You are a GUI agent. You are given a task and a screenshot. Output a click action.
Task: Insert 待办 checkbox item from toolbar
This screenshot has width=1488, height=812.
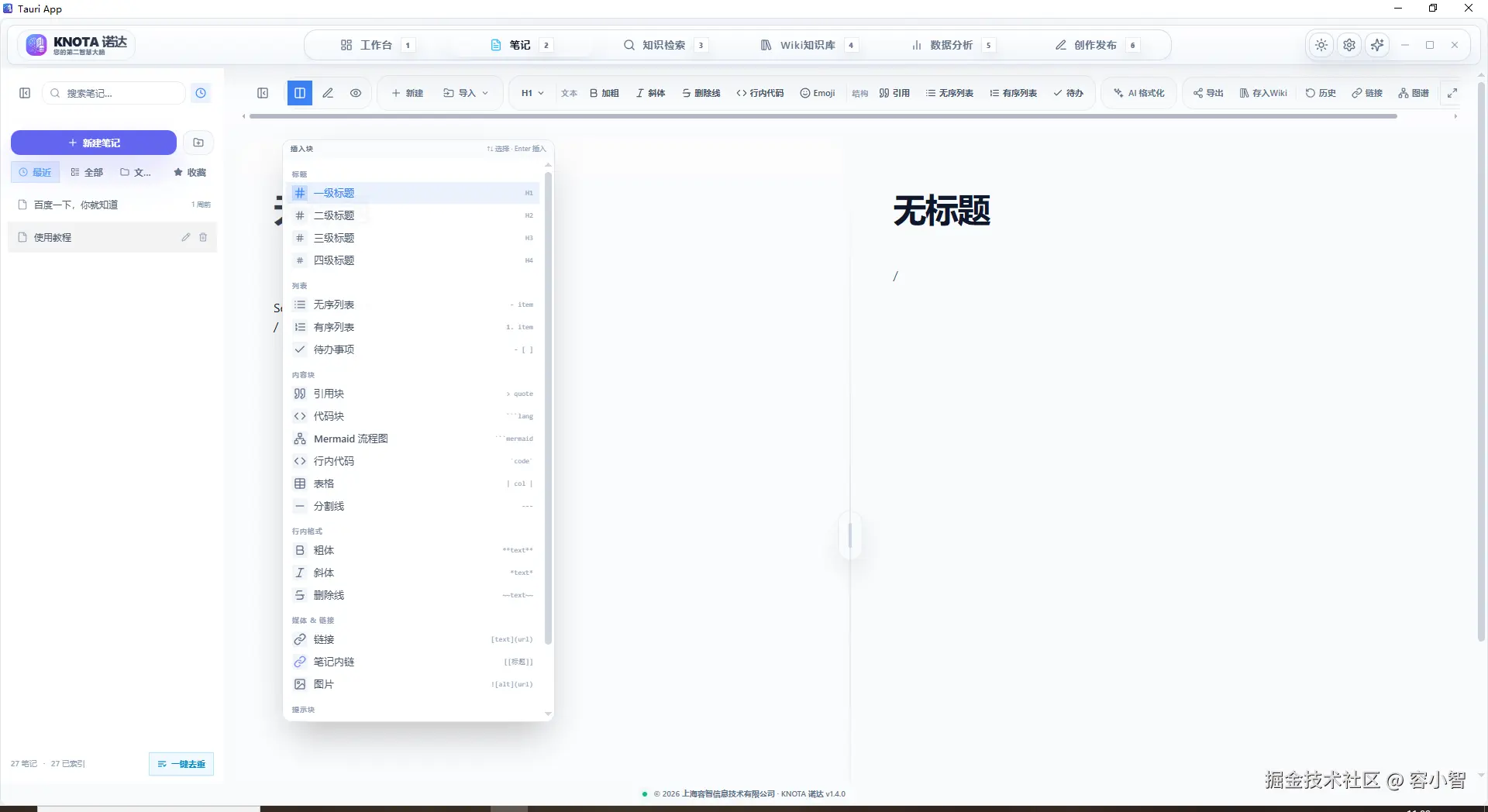click(x=1068, y=93)
